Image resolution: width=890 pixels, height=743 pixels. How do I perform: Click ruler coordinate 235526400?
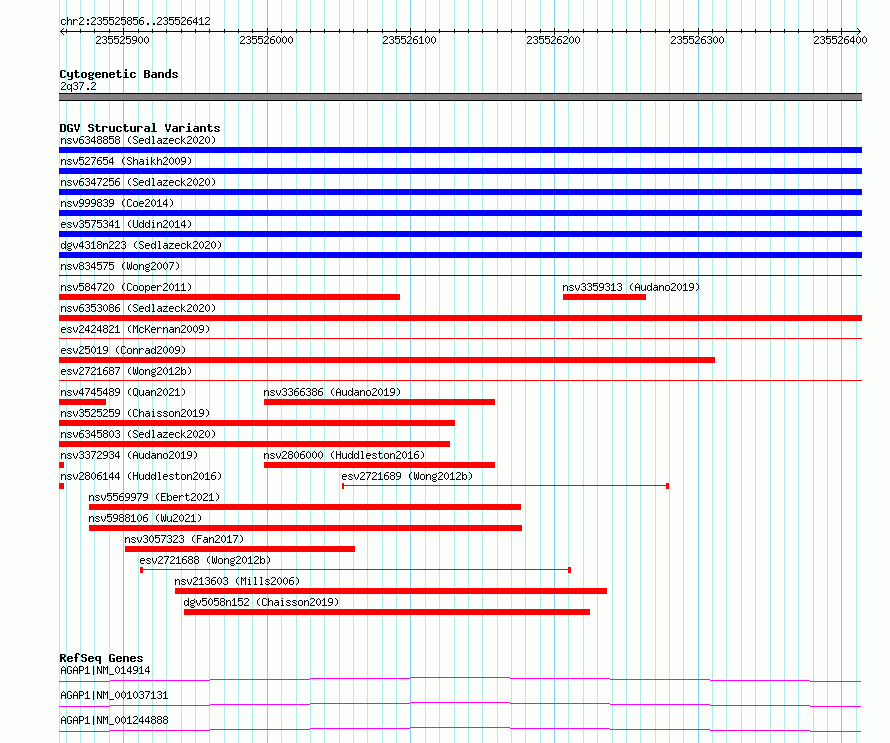tap(840, 40)
